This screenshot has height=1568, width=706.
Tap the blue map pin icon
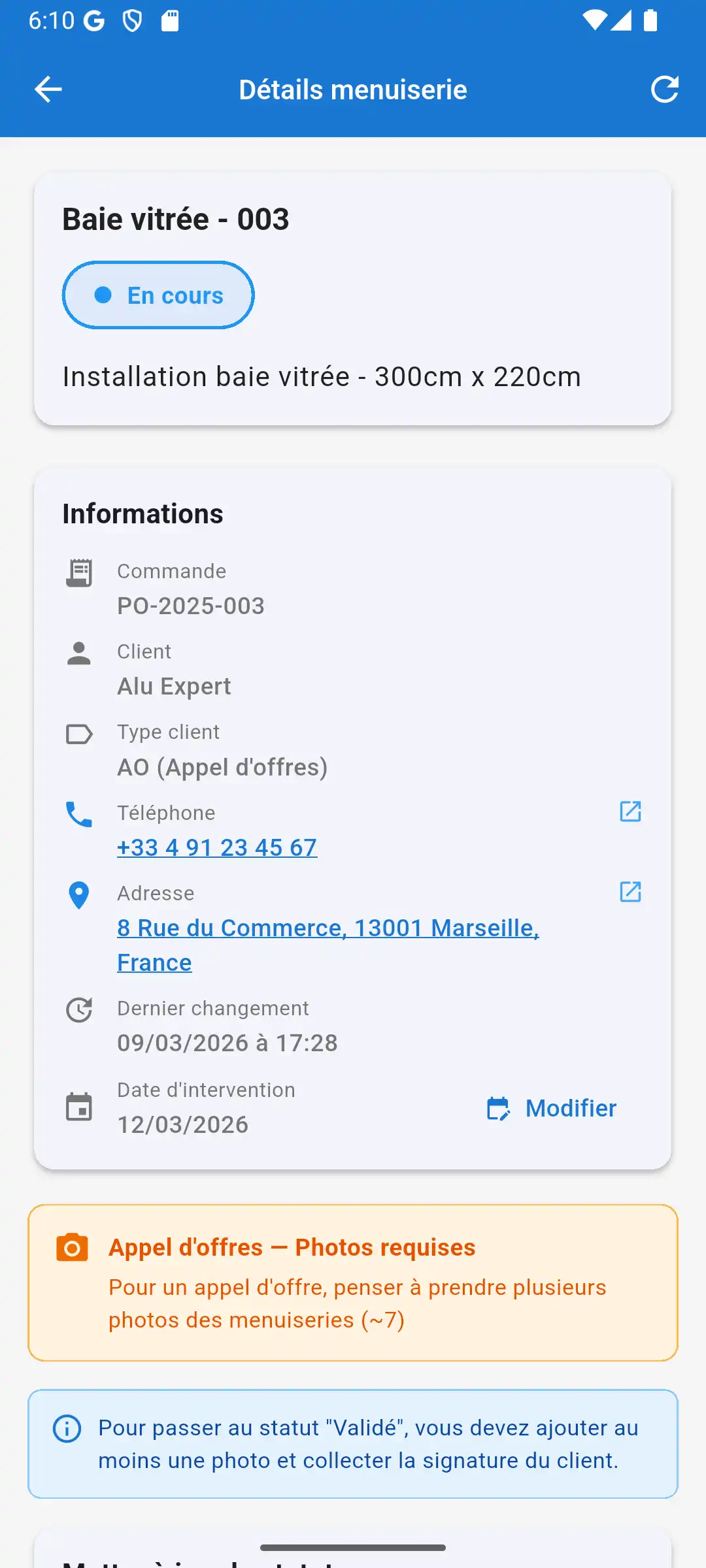[x=79, y=895]
